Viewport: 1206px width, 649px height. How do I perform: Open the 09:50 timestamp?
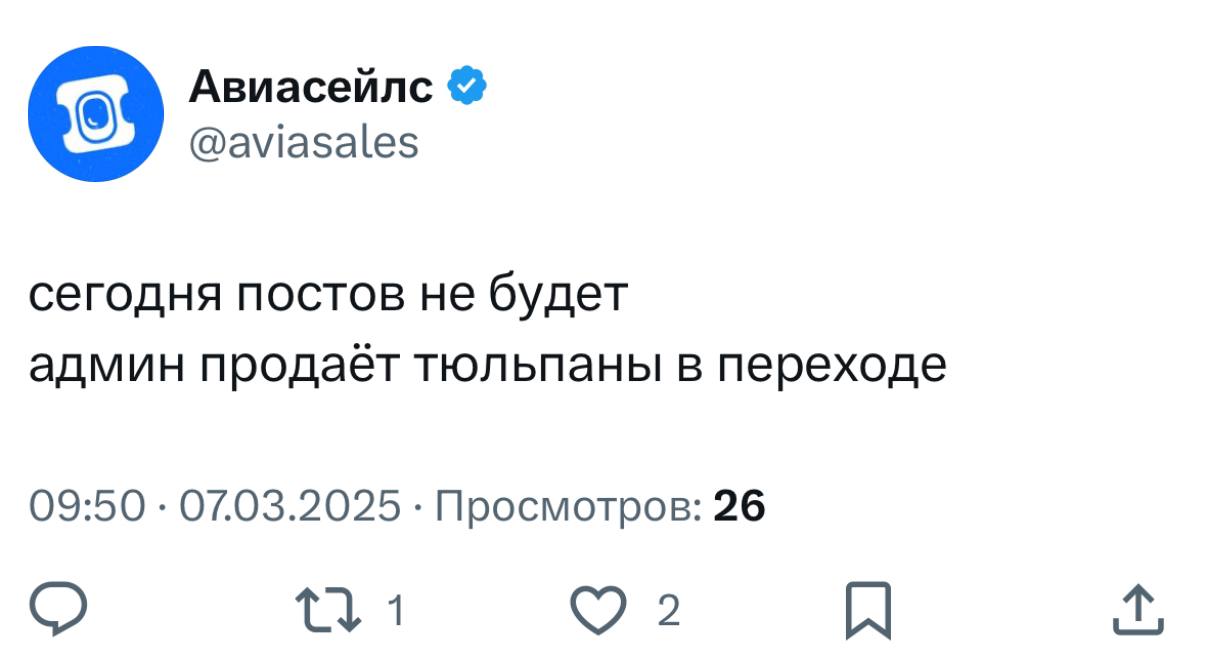[88, 507]
